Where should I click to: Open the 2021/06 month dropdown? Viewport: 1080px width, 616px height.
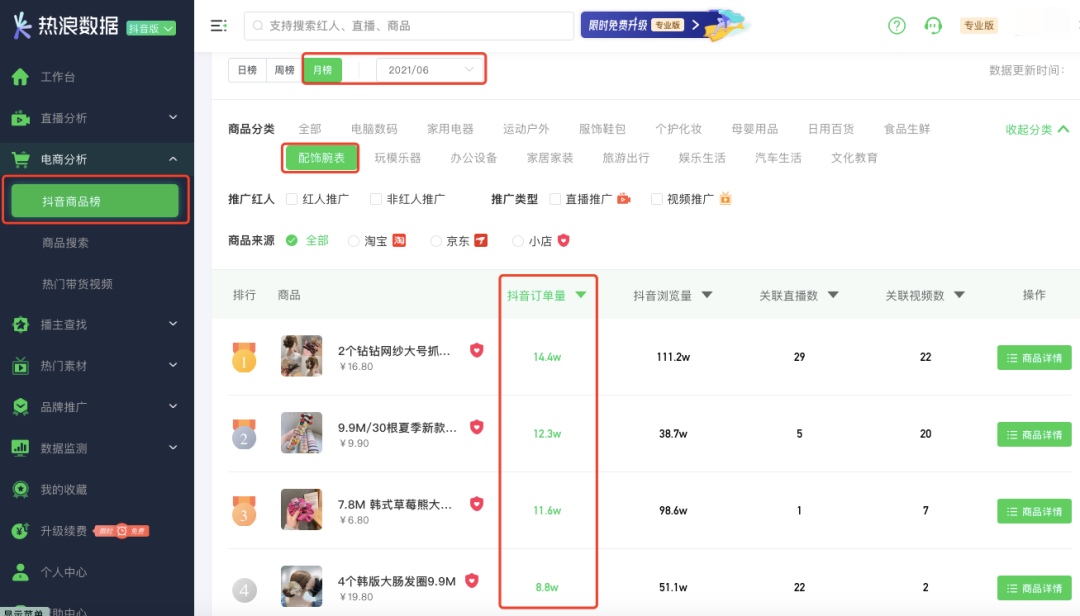pos(429,70)
